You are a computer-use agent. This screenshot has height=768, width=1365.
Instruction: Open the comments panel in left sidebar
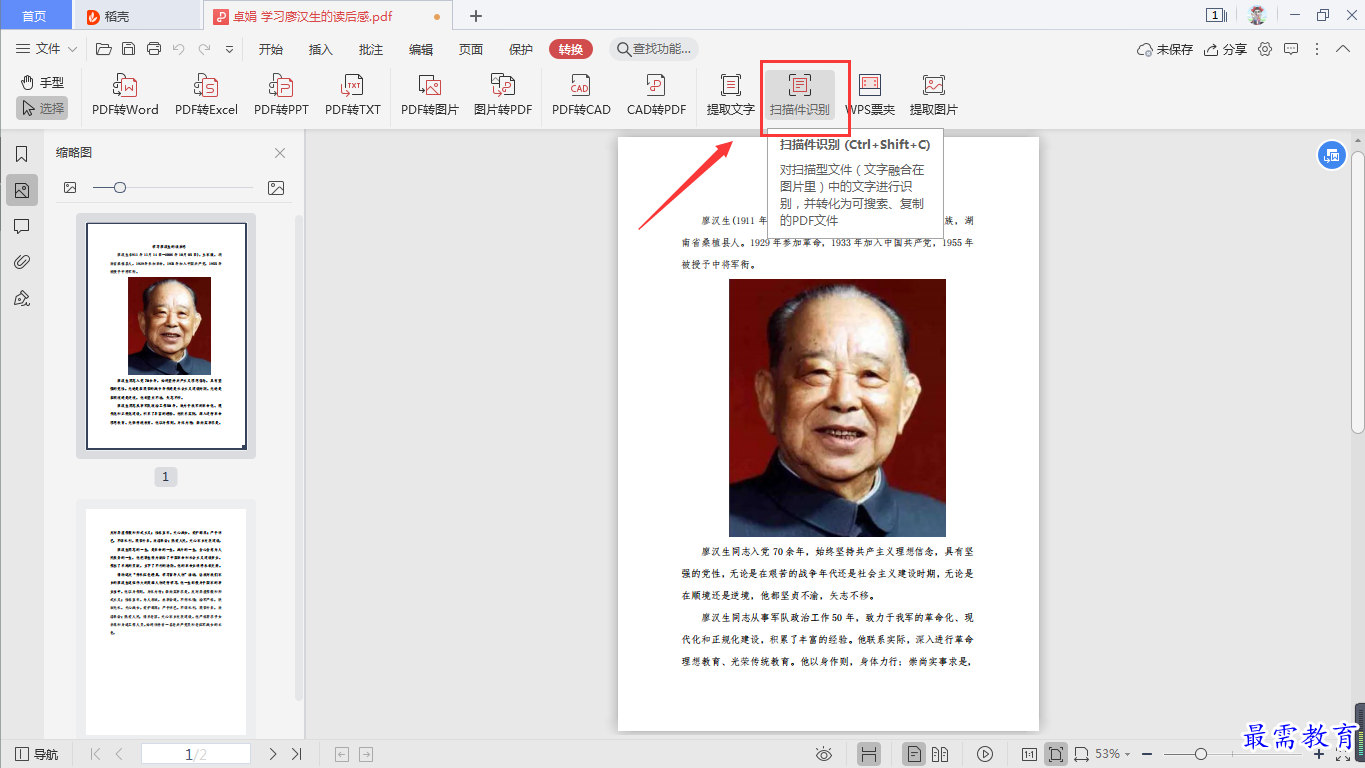point(21,226)
